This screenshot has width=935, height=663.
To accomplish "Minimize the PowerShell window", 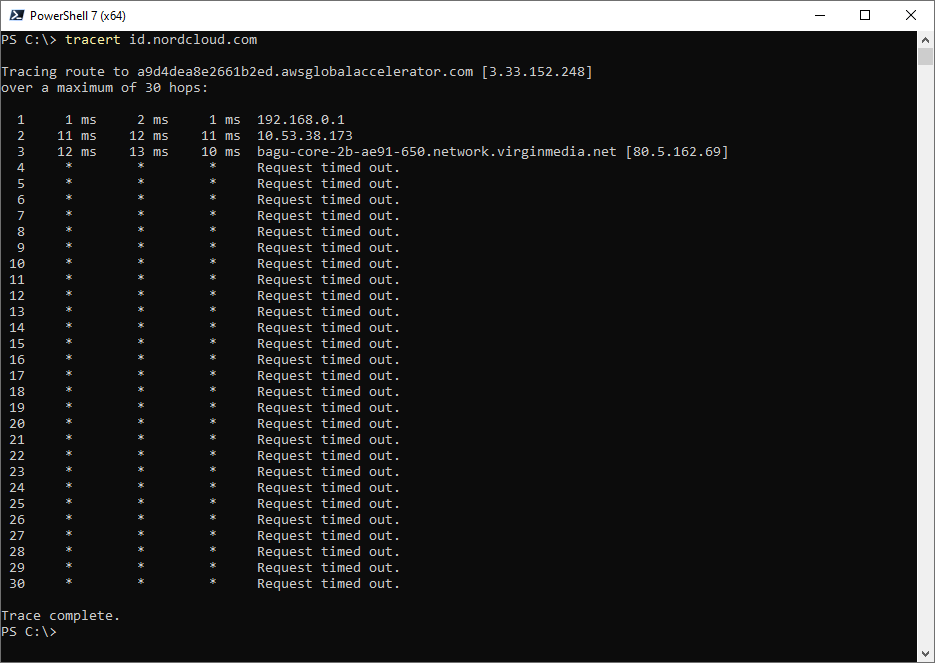I will (x=819, y=15).
